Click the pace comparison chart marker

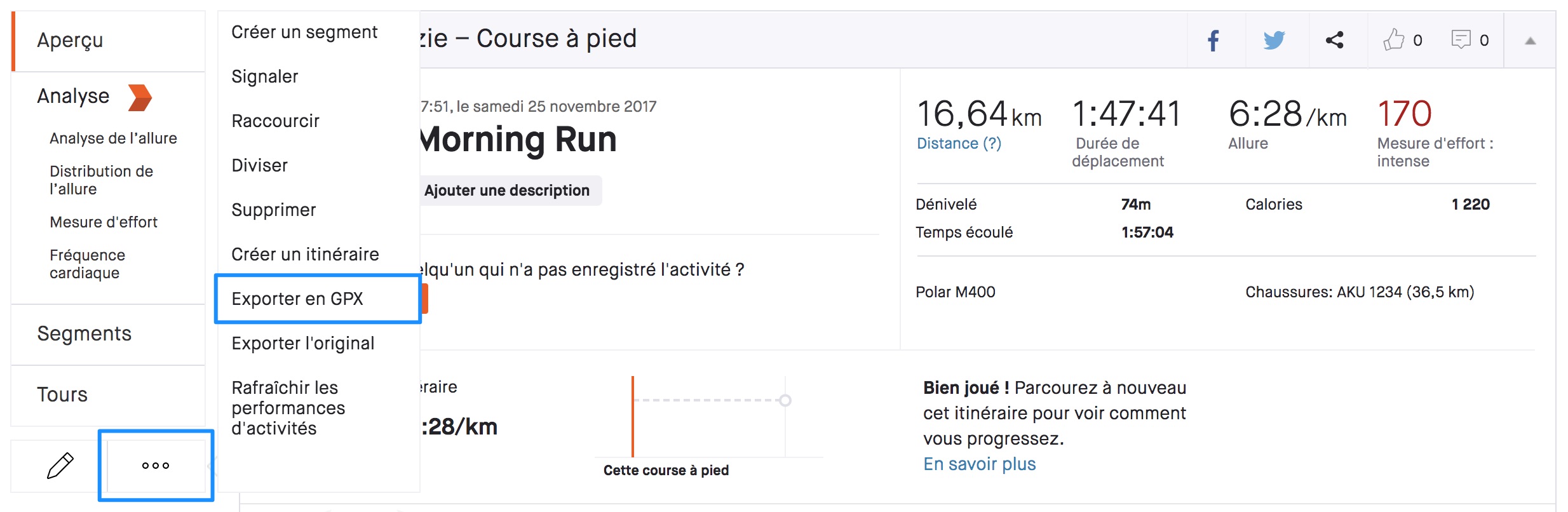[x=785, y=400]
